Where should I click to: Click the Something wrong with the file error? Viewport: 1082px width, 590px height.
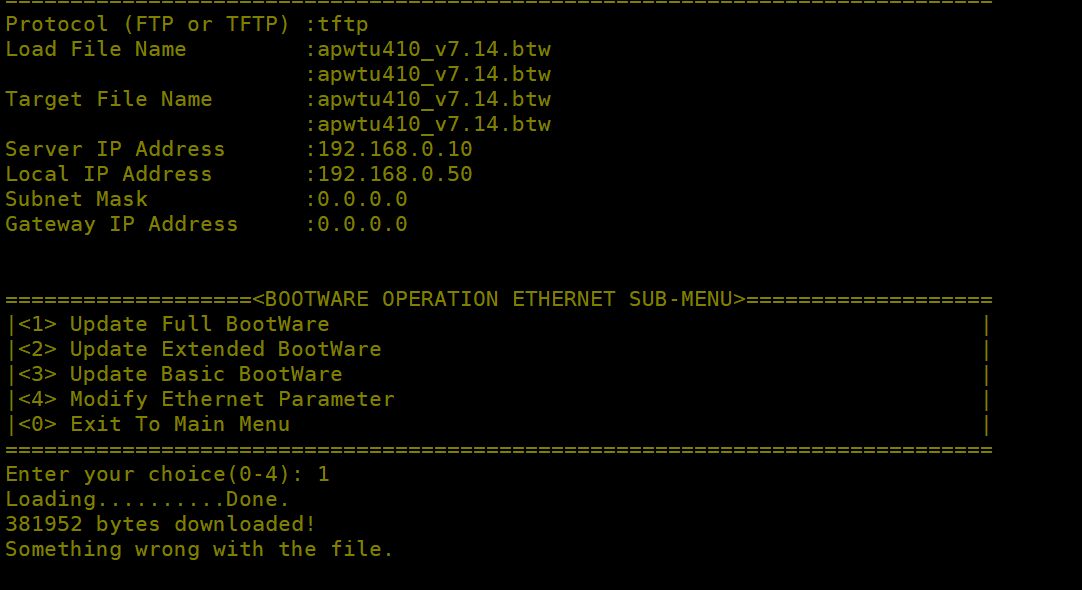199,549
